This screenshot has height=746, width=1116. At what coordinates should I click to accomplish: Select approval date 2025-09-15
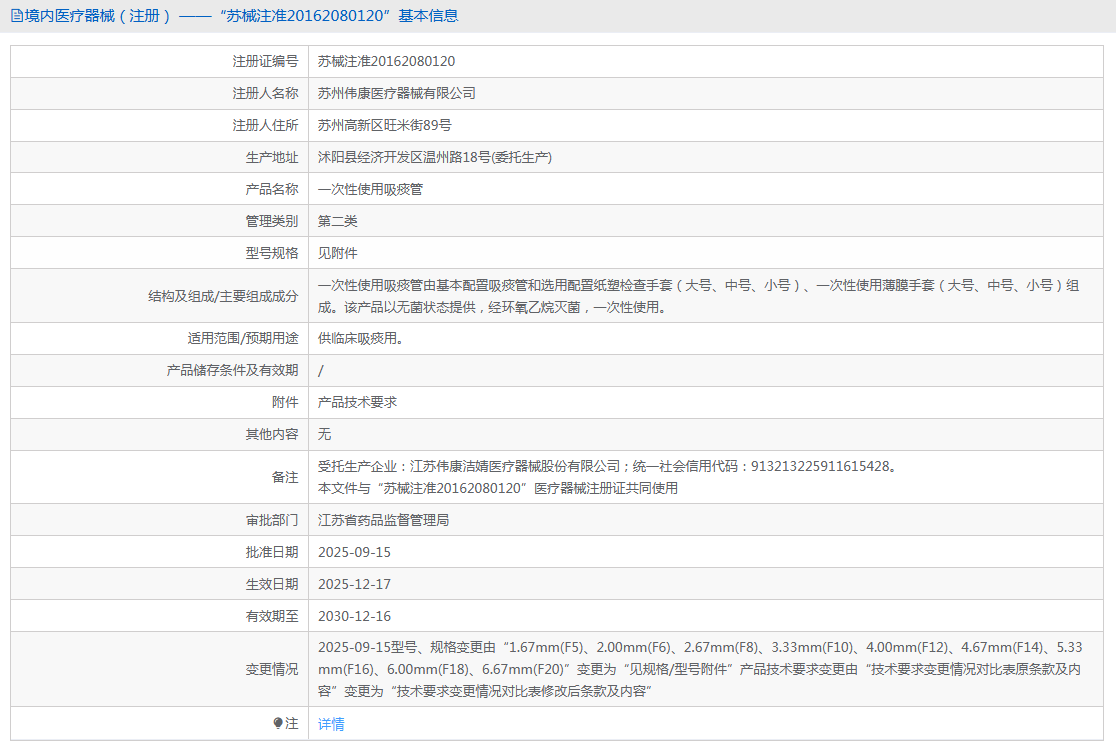tap(354, 552)
